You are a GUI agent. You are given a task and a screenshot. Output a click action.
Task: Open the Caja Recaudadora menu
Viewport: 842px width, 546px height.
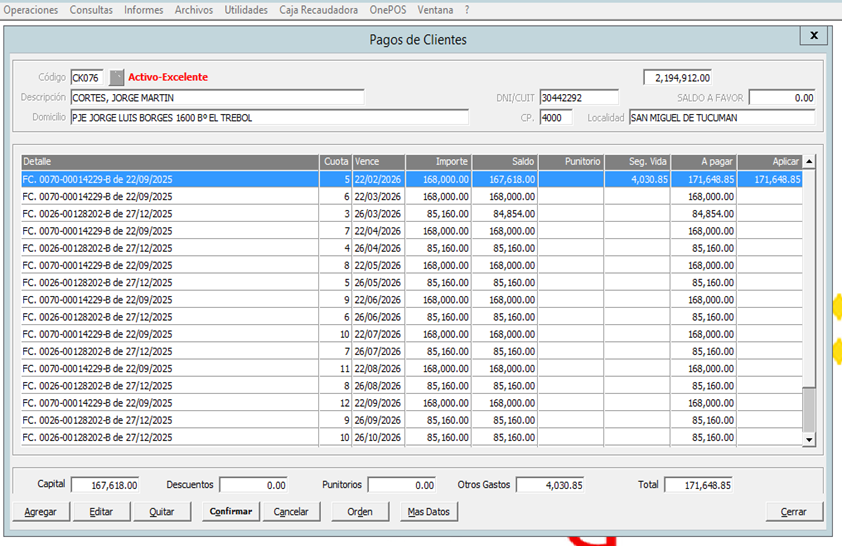318,10
